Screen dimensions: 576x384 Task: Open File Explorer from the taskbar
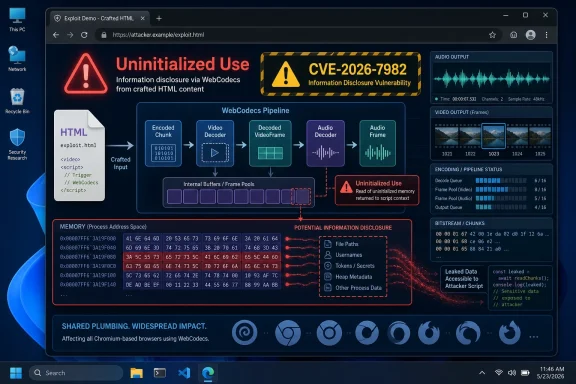click(136, 373)
